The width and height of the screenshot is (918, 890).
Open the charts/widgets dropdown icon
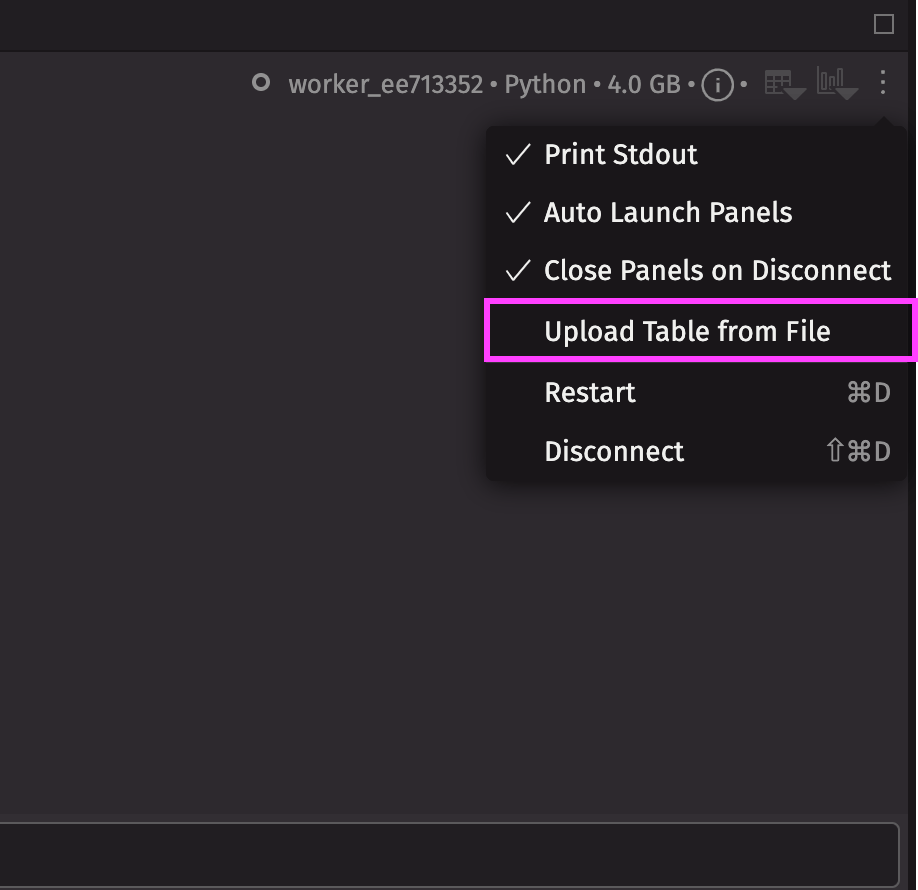tap(836, 83)
